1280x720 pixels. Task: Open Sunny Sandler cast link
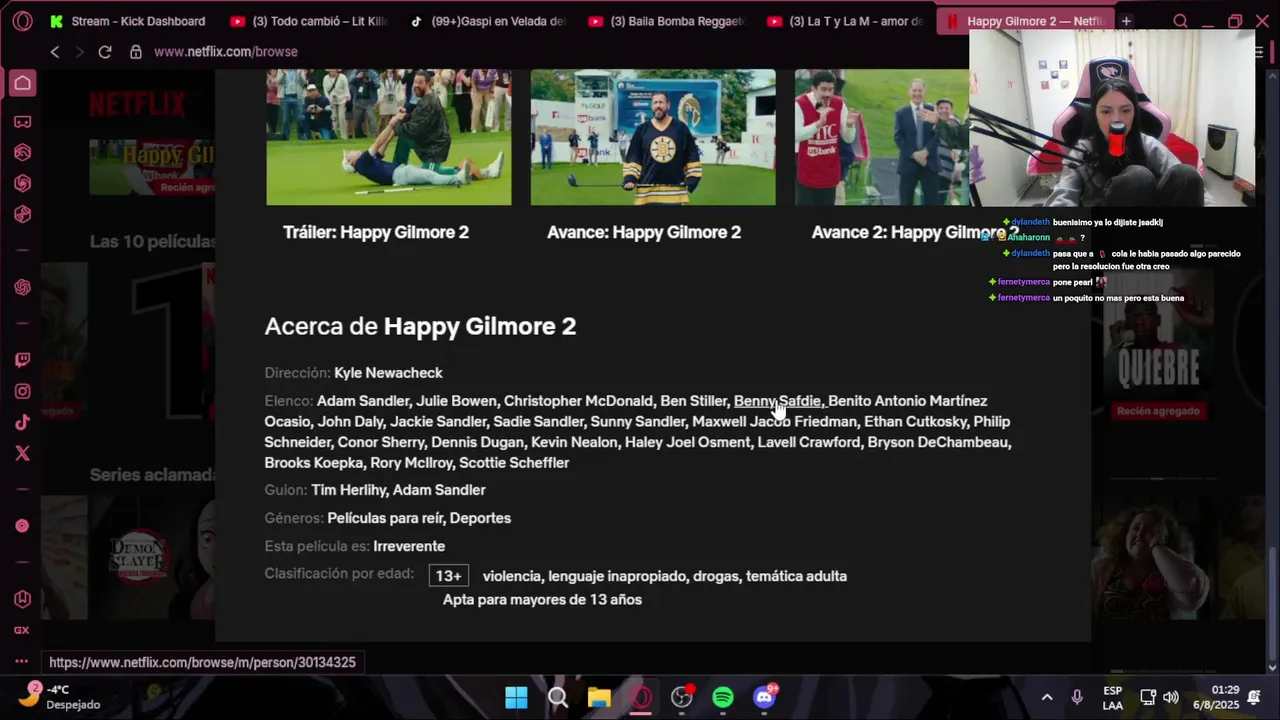[638, 422]
